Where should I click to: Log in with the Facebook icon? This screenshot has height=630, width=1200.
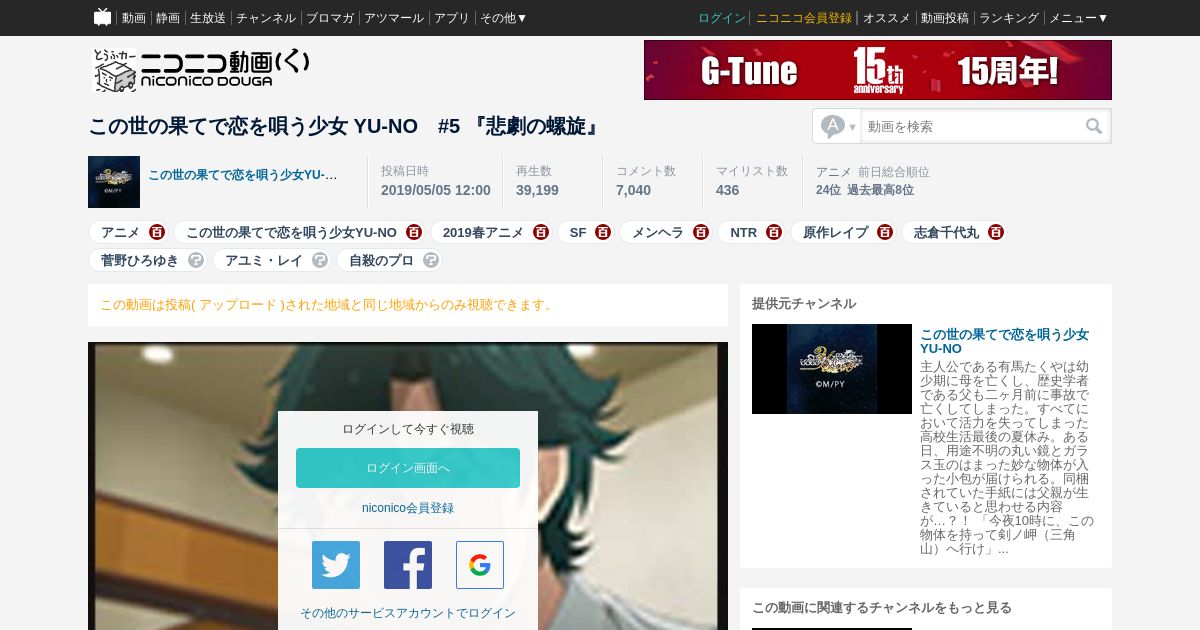point(408,565)
